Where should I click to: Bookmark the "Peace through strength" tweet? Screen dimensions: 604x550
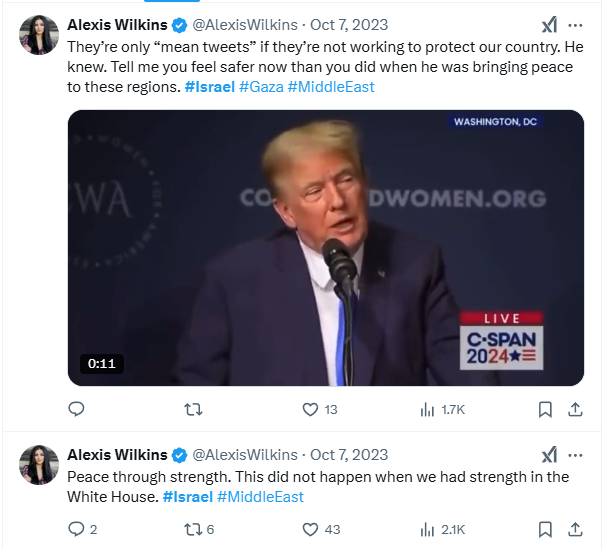coord(545,530)
